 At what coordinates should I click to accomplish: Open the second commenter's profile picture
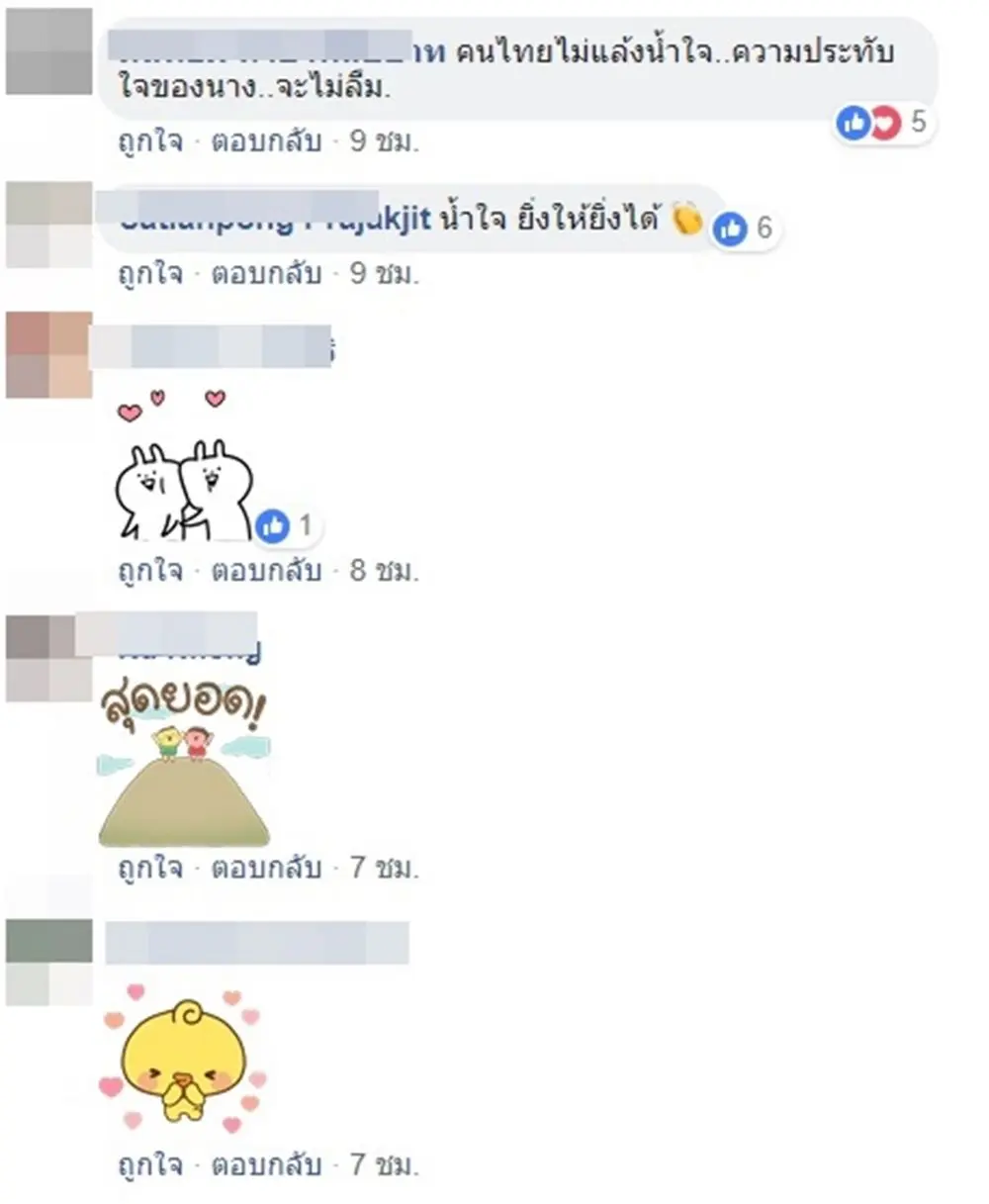pos(48,225)
